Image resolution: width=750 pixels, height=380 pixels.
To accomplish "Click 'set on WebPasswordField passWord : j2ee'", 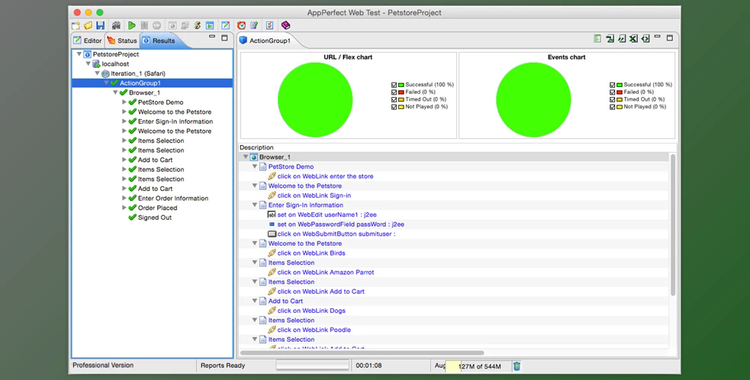I will (341, 224).
